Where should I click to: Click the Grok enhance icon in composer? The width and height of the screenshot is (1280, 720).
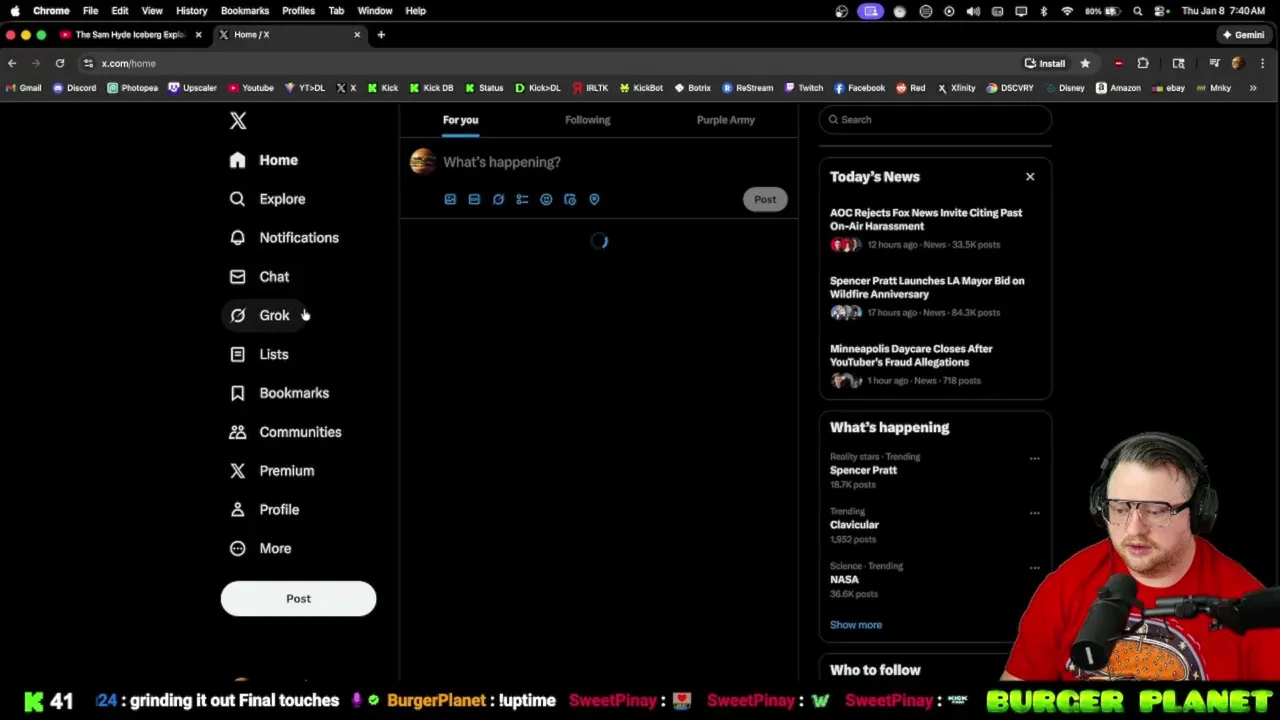(498, 199)
